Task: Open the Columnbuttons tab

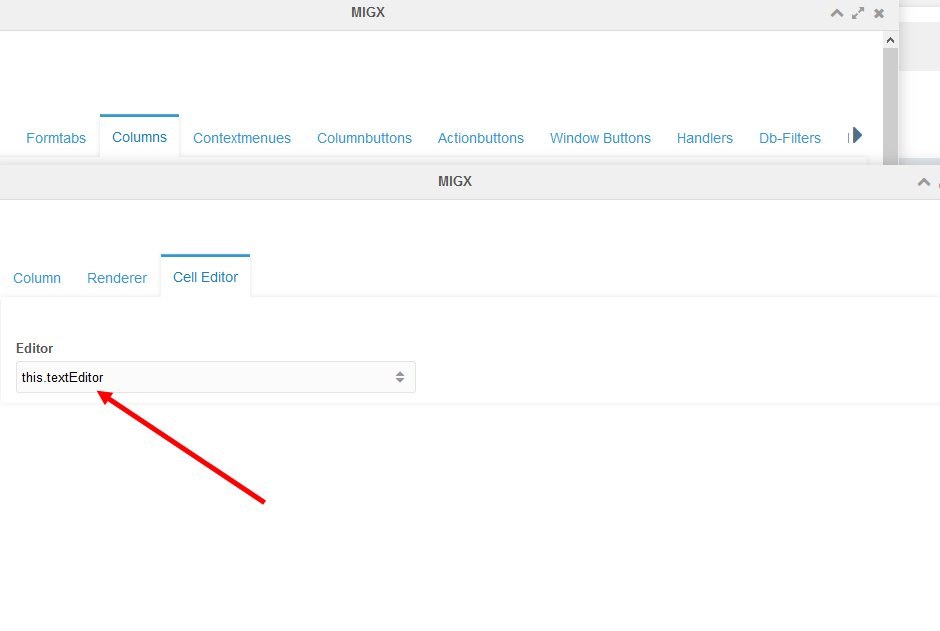Action: [364, 138]
